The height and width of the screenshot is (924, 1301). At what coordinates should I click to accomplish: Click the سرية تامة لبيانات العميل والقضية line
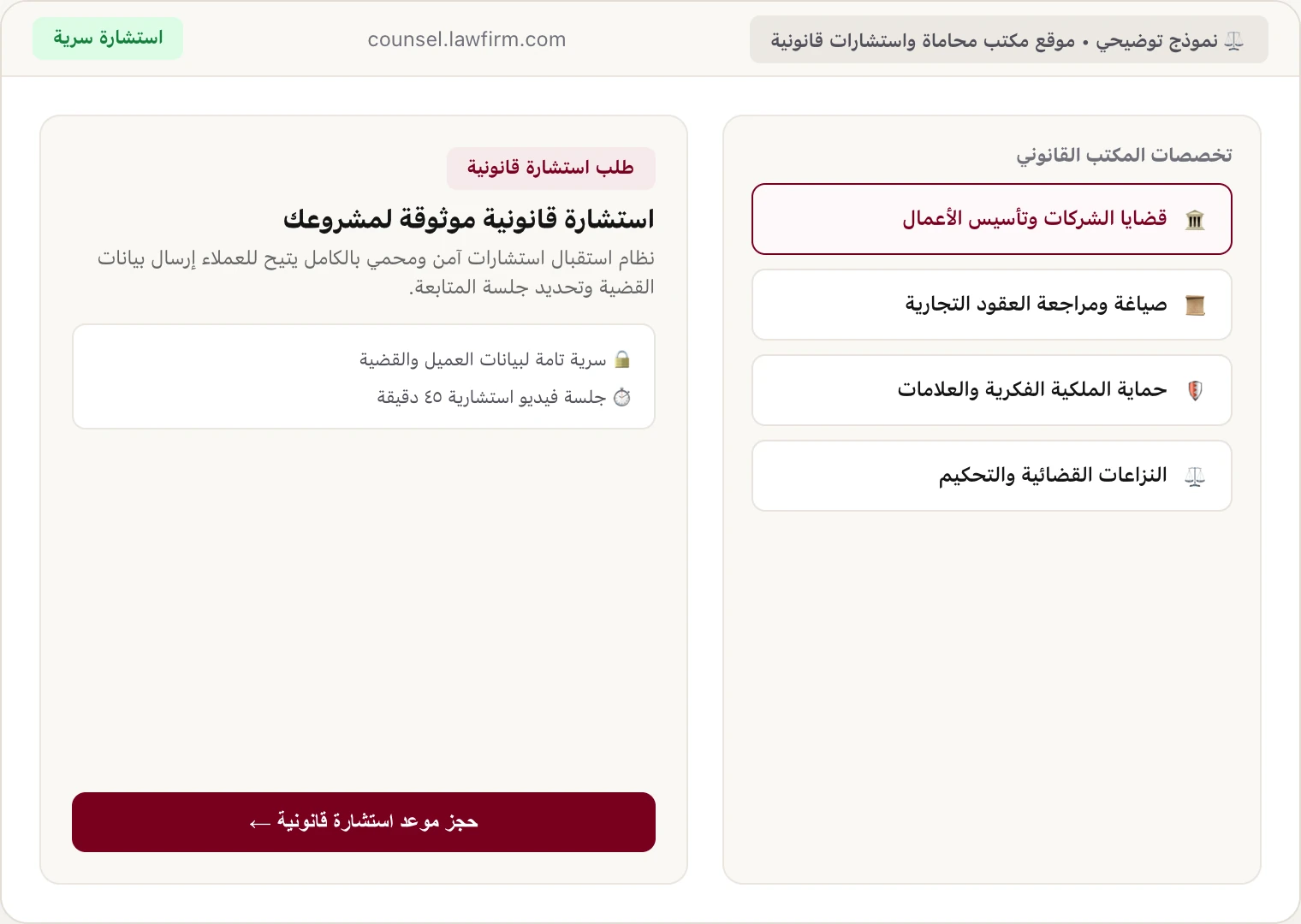483,359
